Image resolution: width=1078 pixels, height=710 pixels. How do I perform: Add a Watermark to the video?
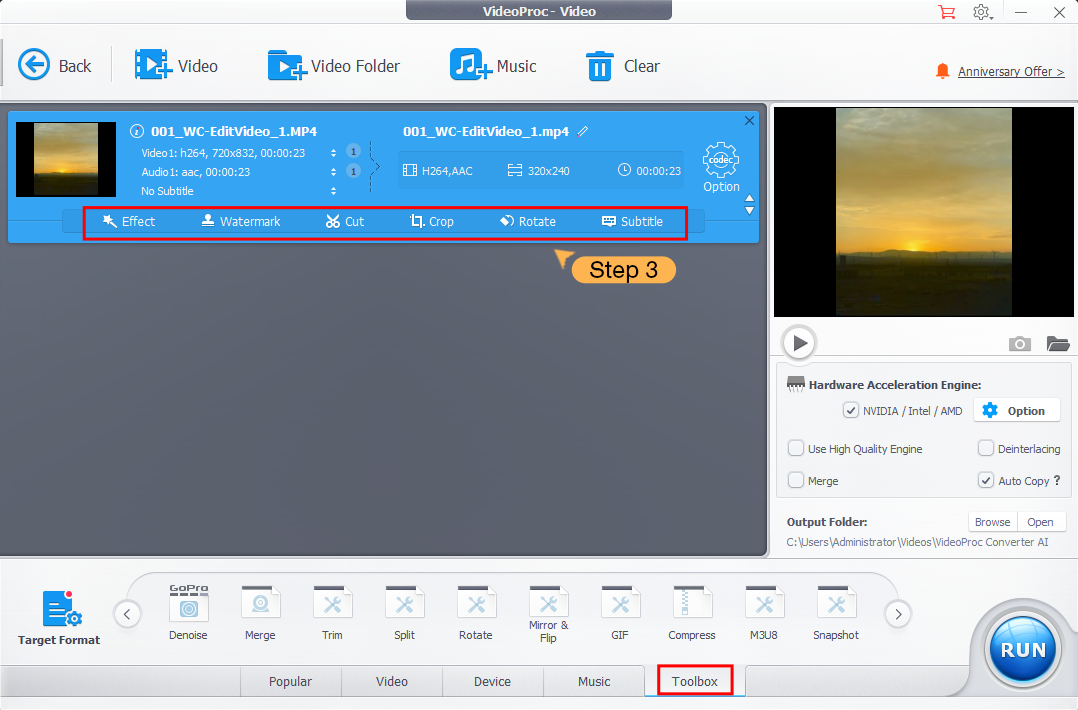pos(241,221)
